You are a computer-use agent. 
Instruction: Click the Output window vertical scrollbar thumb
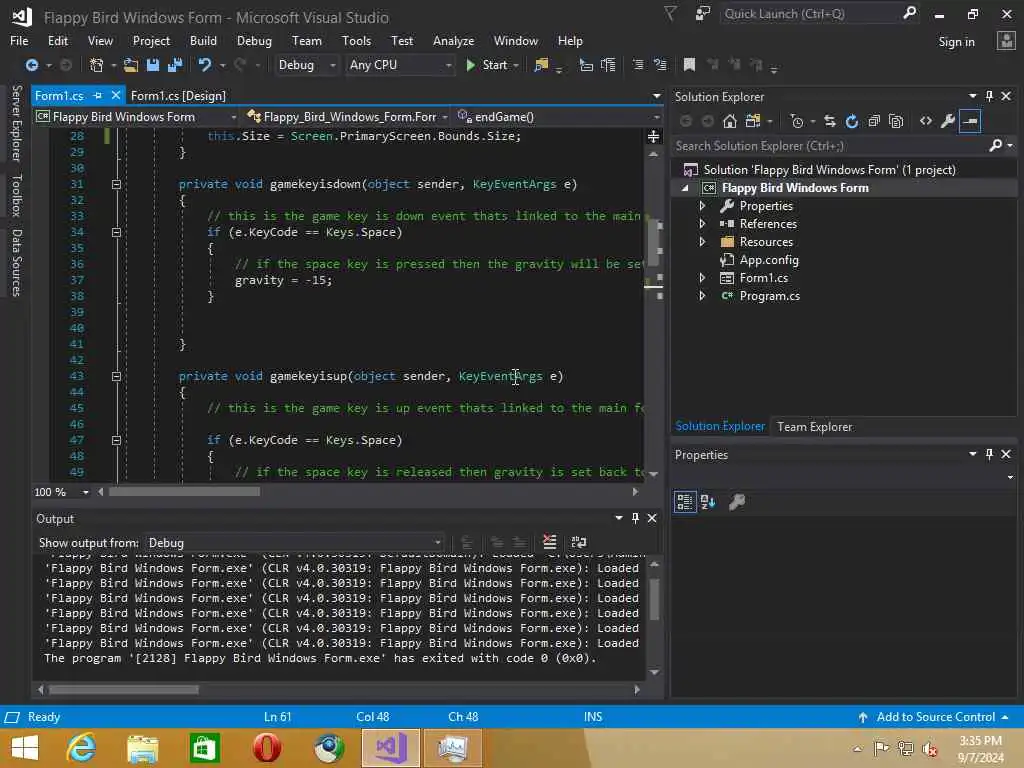click(x=654, y=599)
